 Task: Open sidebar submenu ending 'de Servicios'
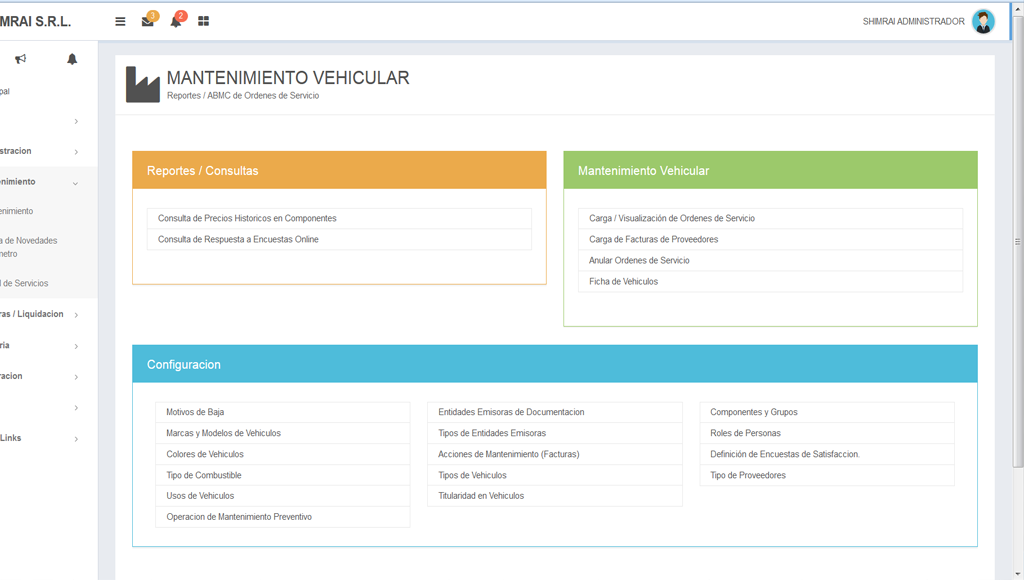[24, 283]
